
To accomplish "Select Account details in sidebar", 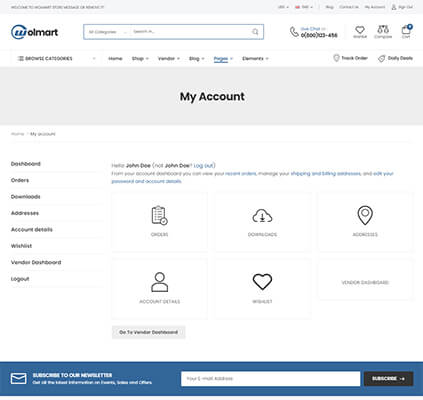I will pyautogui.click(x=32, y=230).
